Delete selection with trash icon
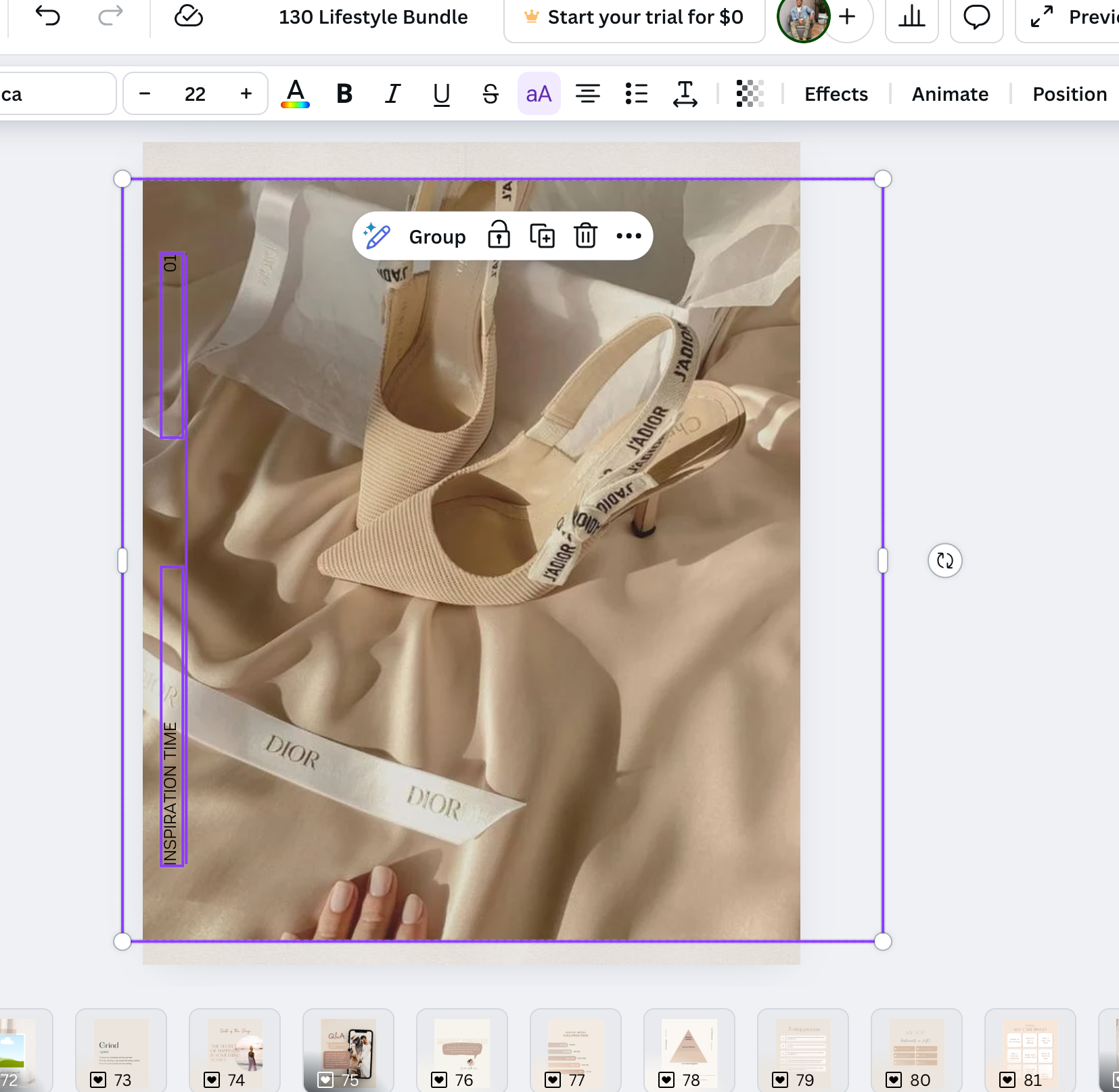1119x1092 pixels. coord(585,236)
